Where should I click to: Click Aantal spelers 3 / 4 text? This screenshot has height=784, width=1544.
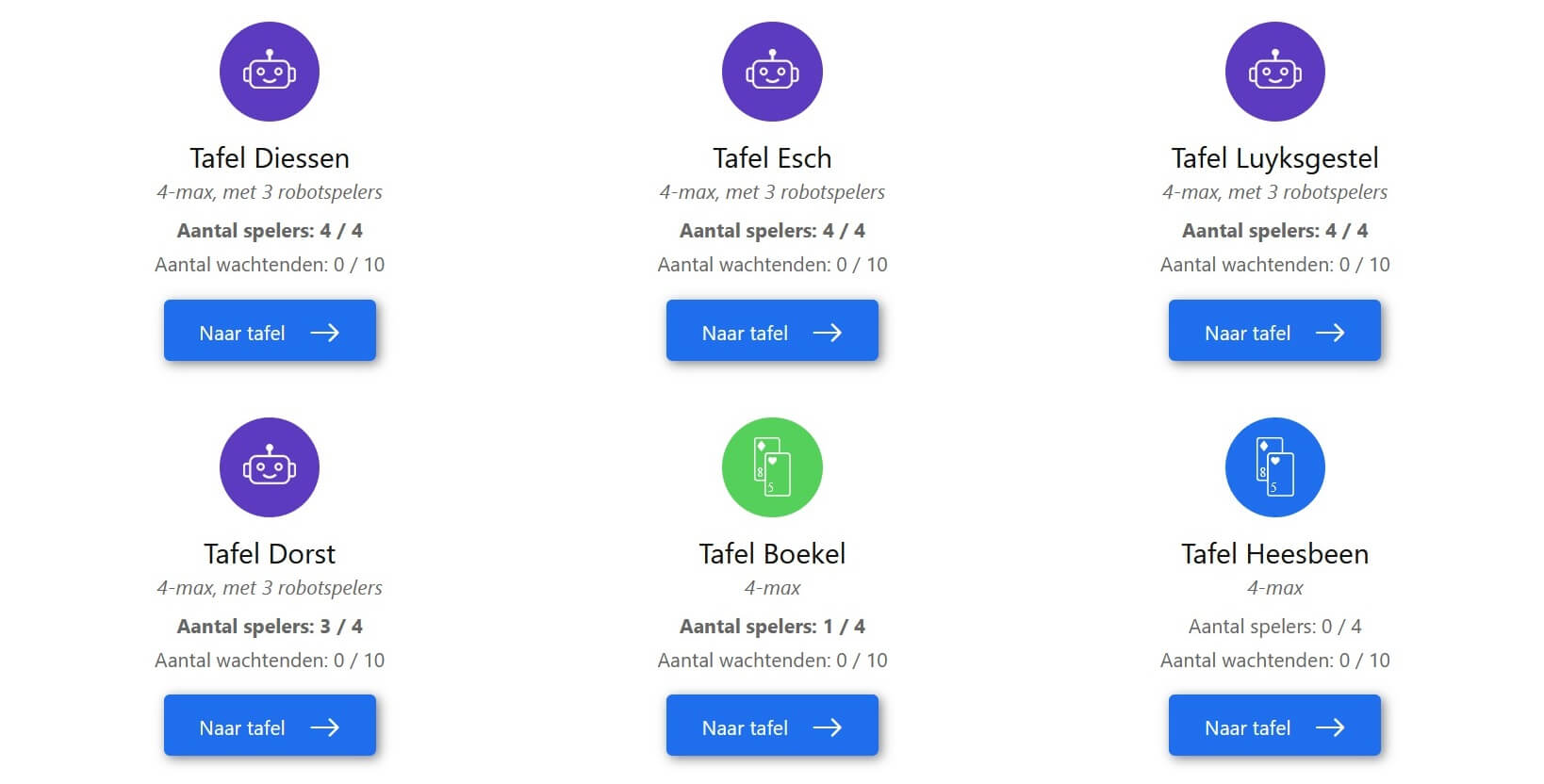(x=270, y=627)
